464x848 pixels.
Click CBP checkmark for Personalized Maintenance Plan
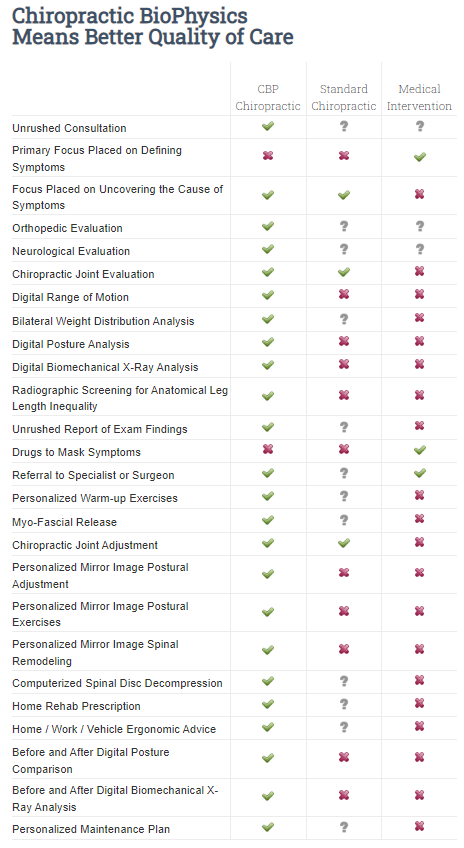[x=268, y=827]
